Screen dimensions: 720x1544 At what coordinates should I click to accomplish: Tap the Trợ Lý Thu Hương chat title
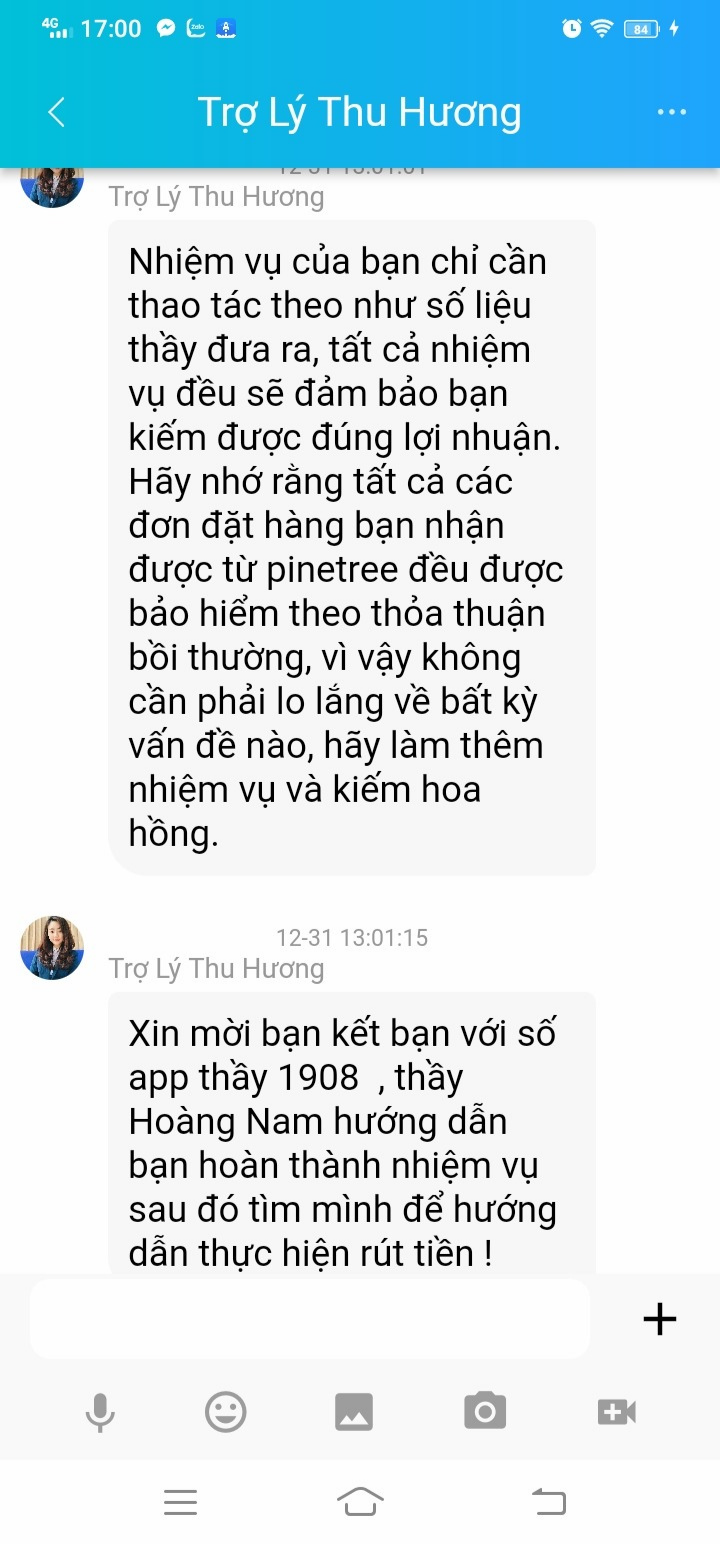[360, 112]
